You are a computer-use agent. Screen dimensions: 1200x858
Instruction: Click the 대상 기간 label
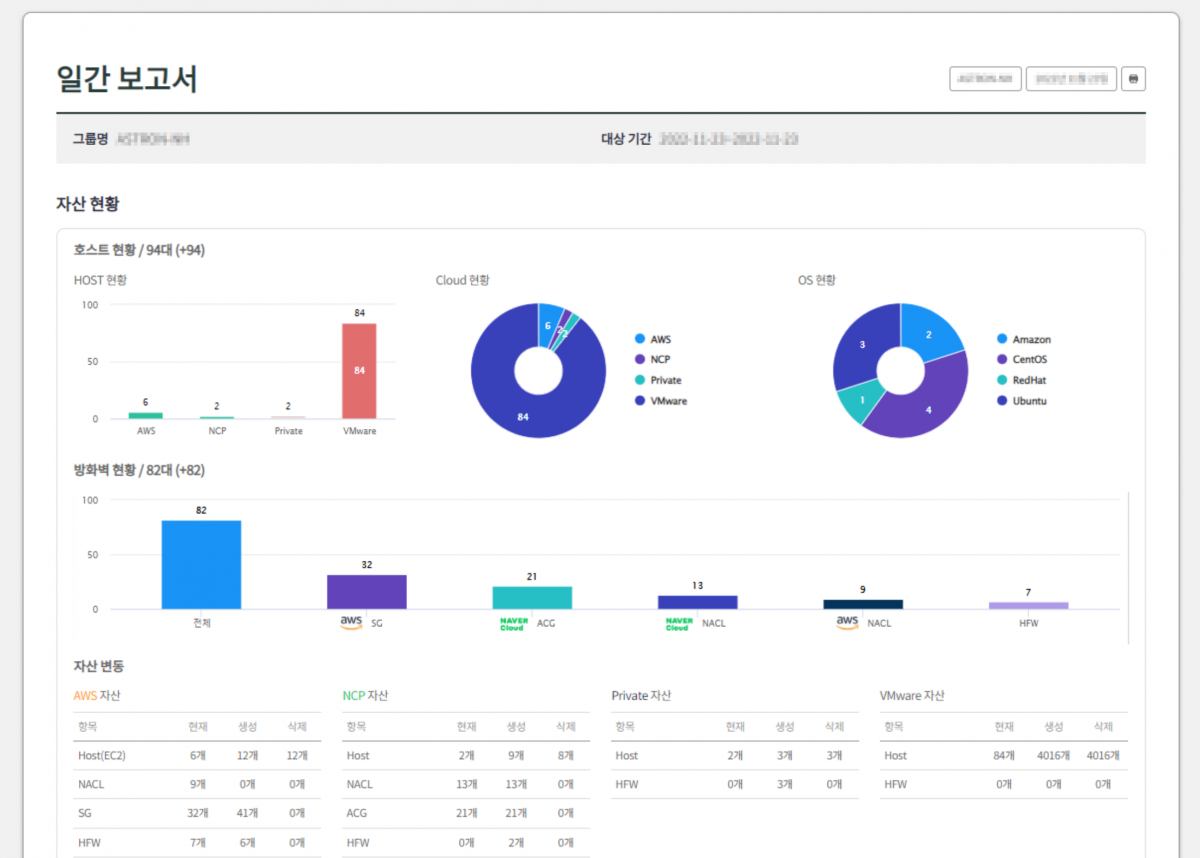(x=626, y=139)
